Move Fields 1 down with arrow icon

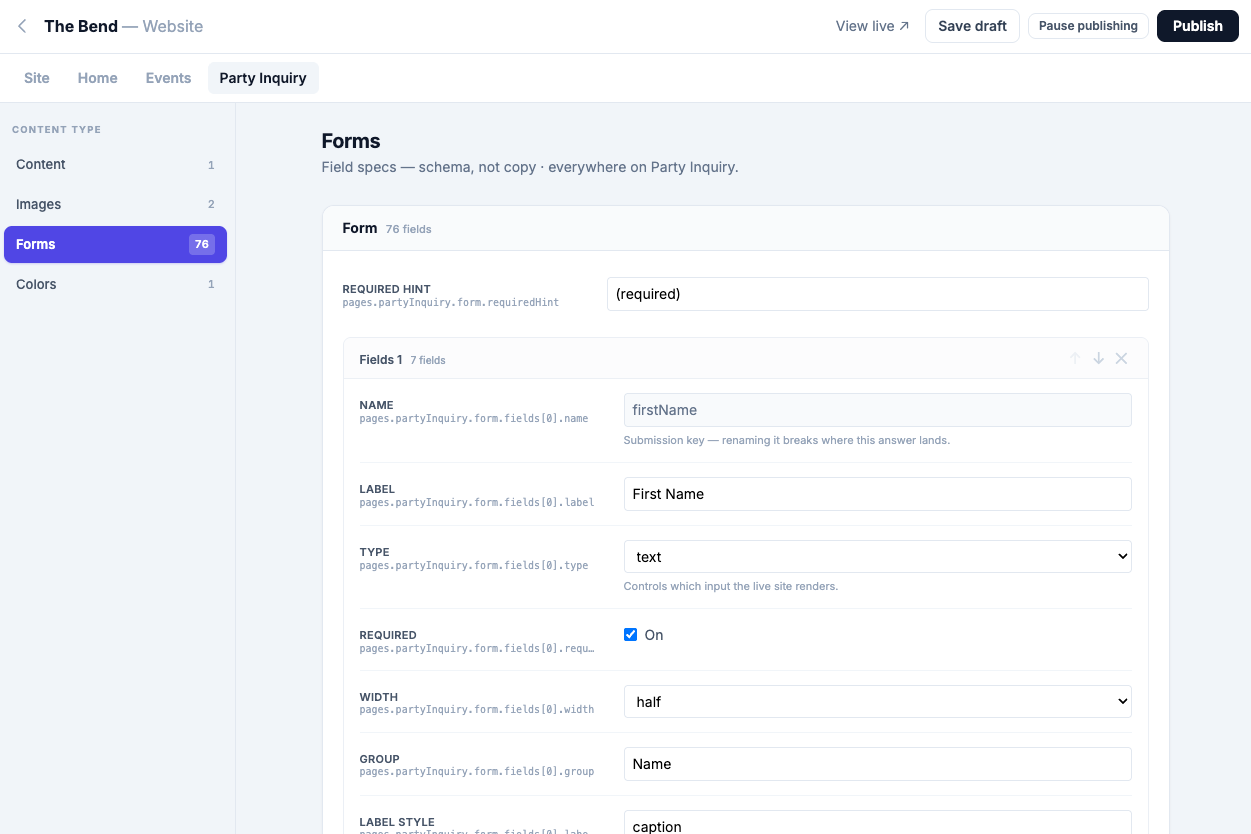(1098, 358)
